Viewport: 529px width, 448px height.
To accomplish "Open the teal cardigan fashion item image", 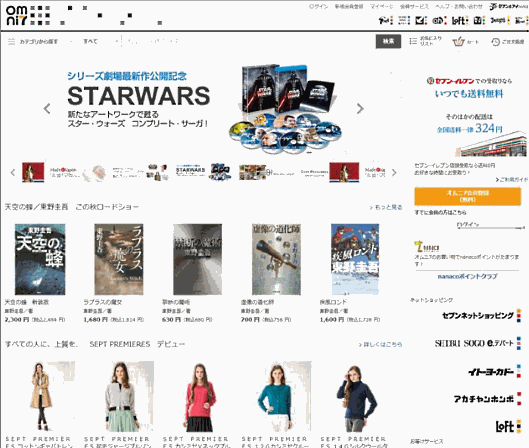I will pyautogui.click(x=277, y=396).
